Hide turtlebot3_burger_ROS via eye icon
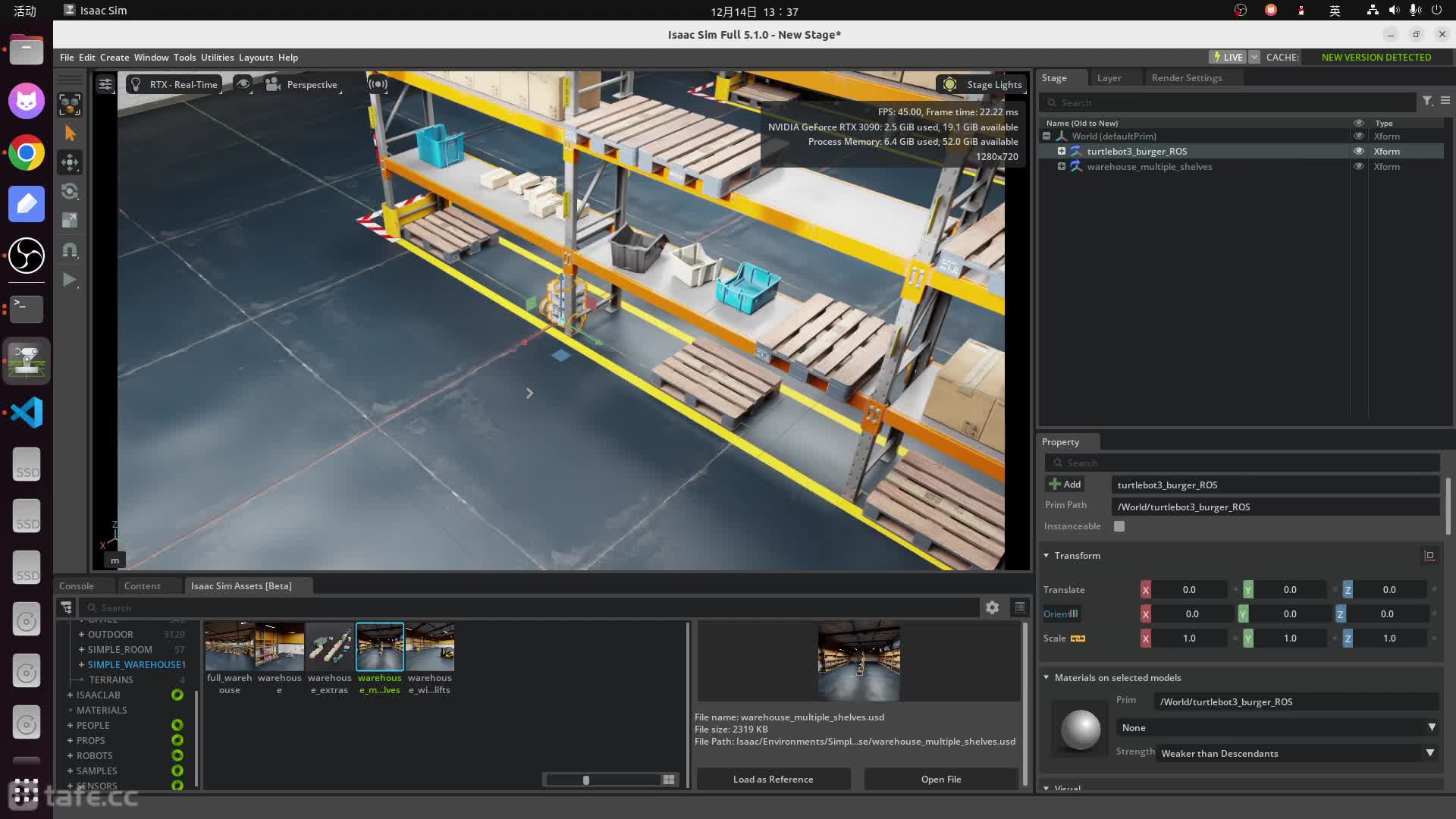1456x819 pixels. point(1358,151)
